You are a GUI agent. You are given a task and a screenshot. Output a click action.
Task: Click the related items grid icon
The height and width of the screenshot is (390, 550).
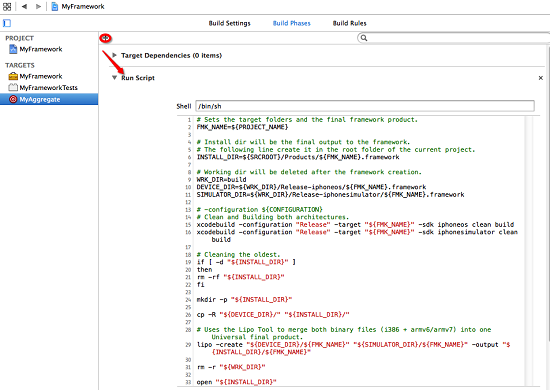[x=7, y=6]
